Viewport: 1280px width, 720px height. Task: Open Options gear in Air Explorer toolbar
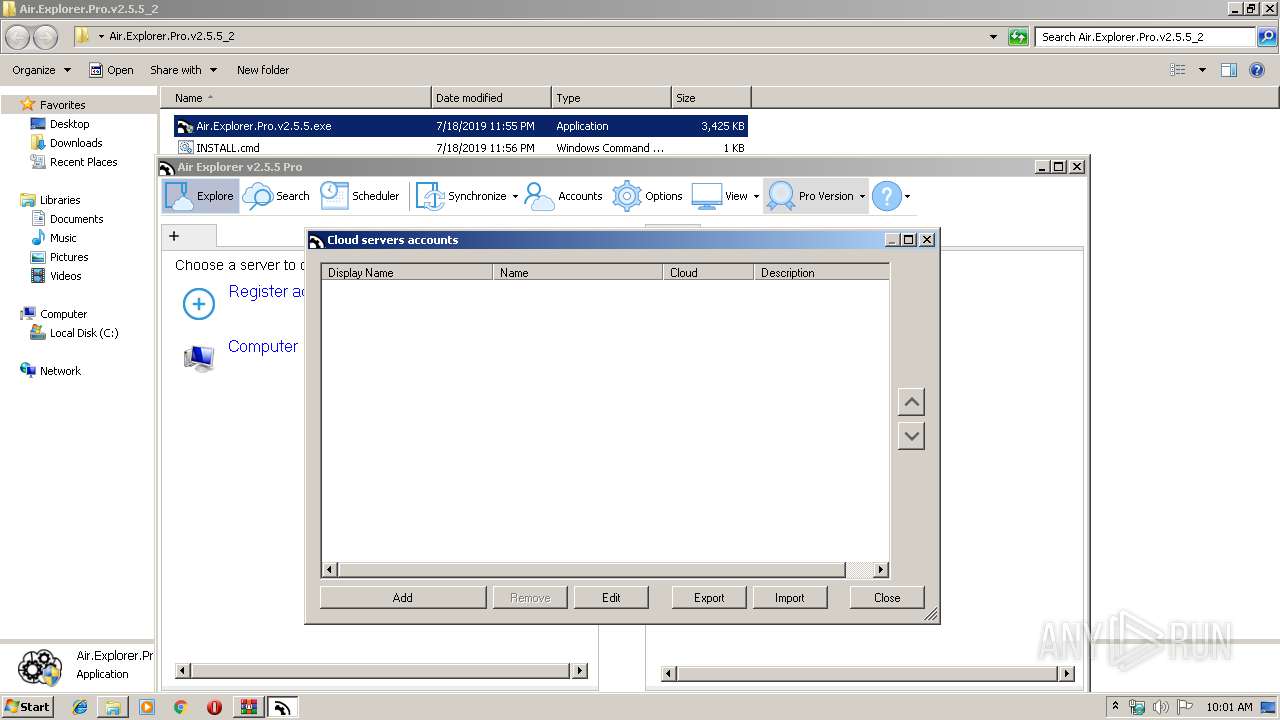click(648, 196)
